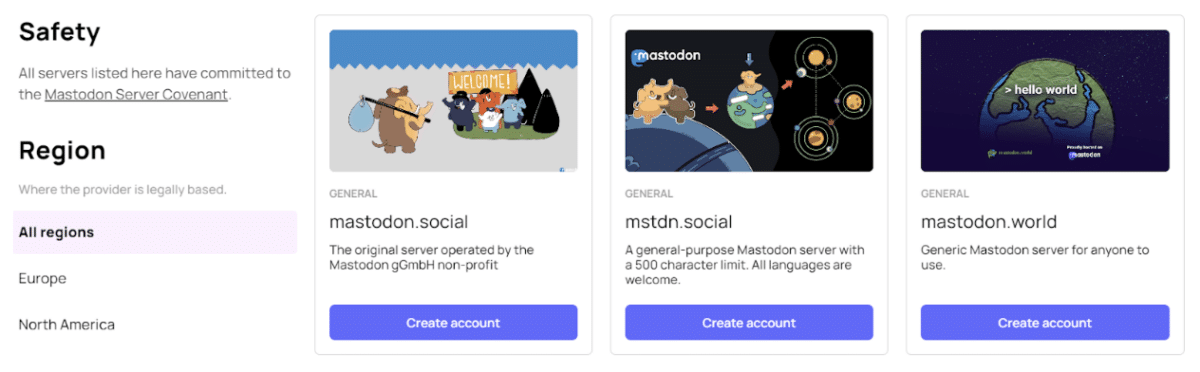Screen dimensions: 1200x372
Task: Click the WELCOME sign in mastodon.social banner
Action: pyautogui.click(x=481, y=79)
